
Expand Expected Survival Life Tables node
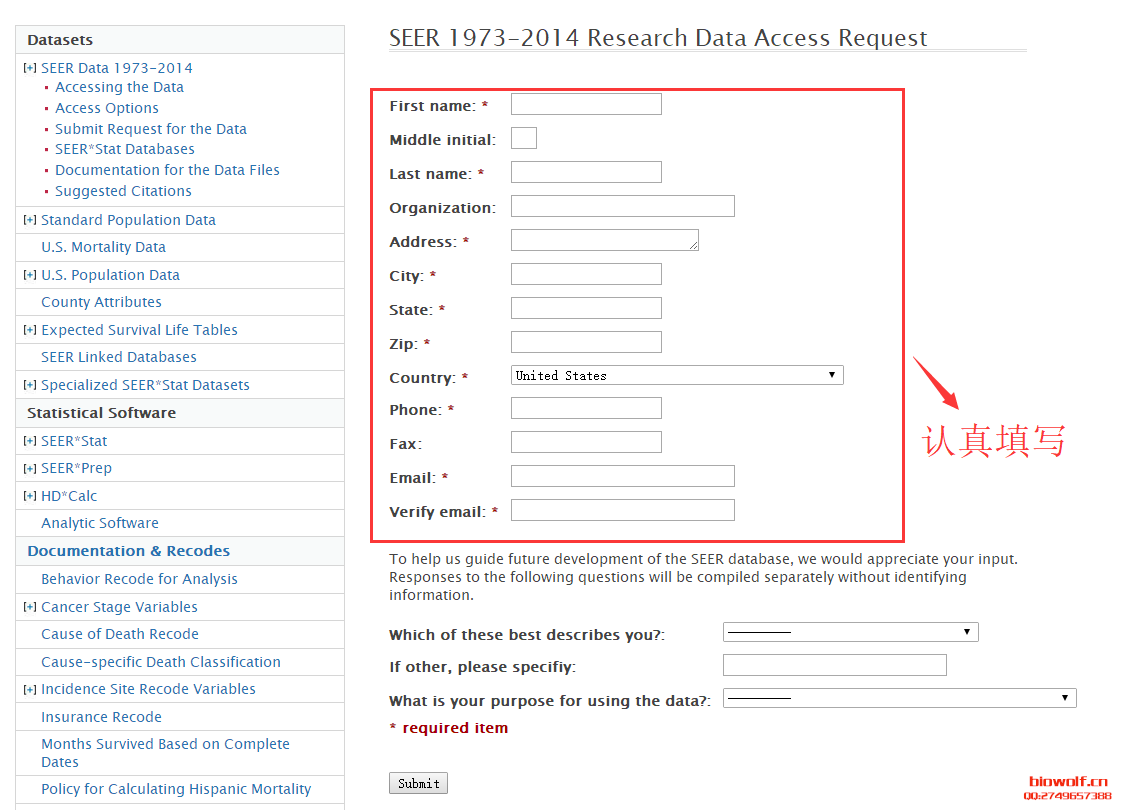click(30, 330)
